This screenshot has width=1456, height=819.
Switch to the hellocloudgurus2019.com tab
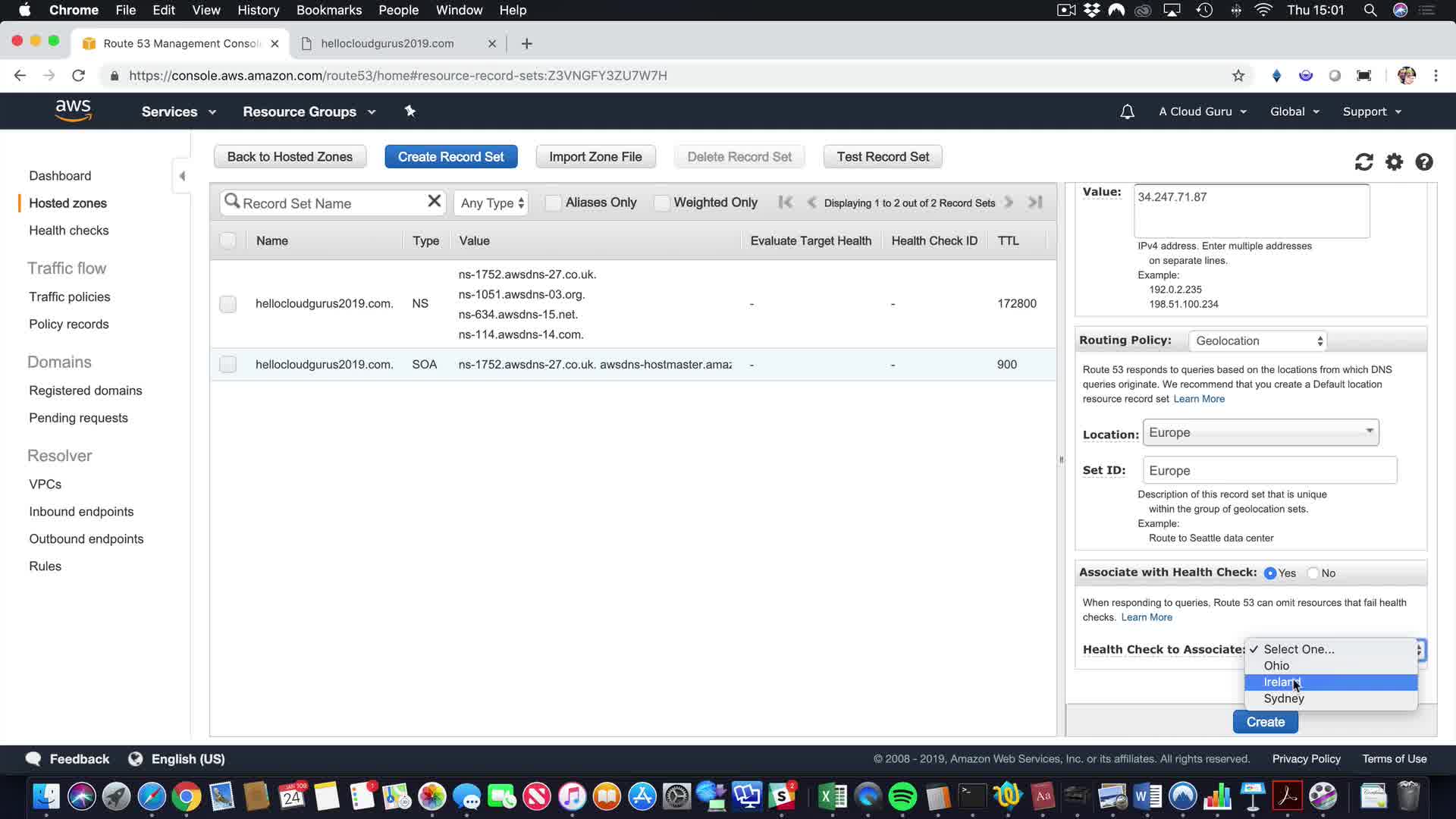pos(387,43)
